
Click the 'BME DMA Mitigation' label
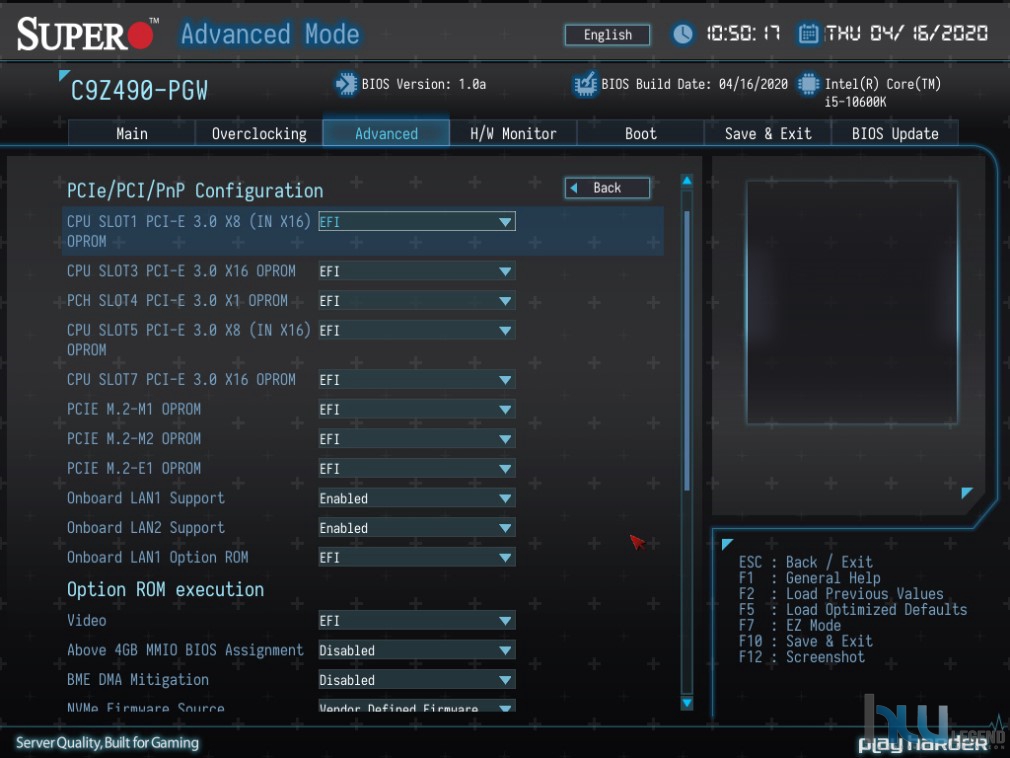click(x=138, y=680)
